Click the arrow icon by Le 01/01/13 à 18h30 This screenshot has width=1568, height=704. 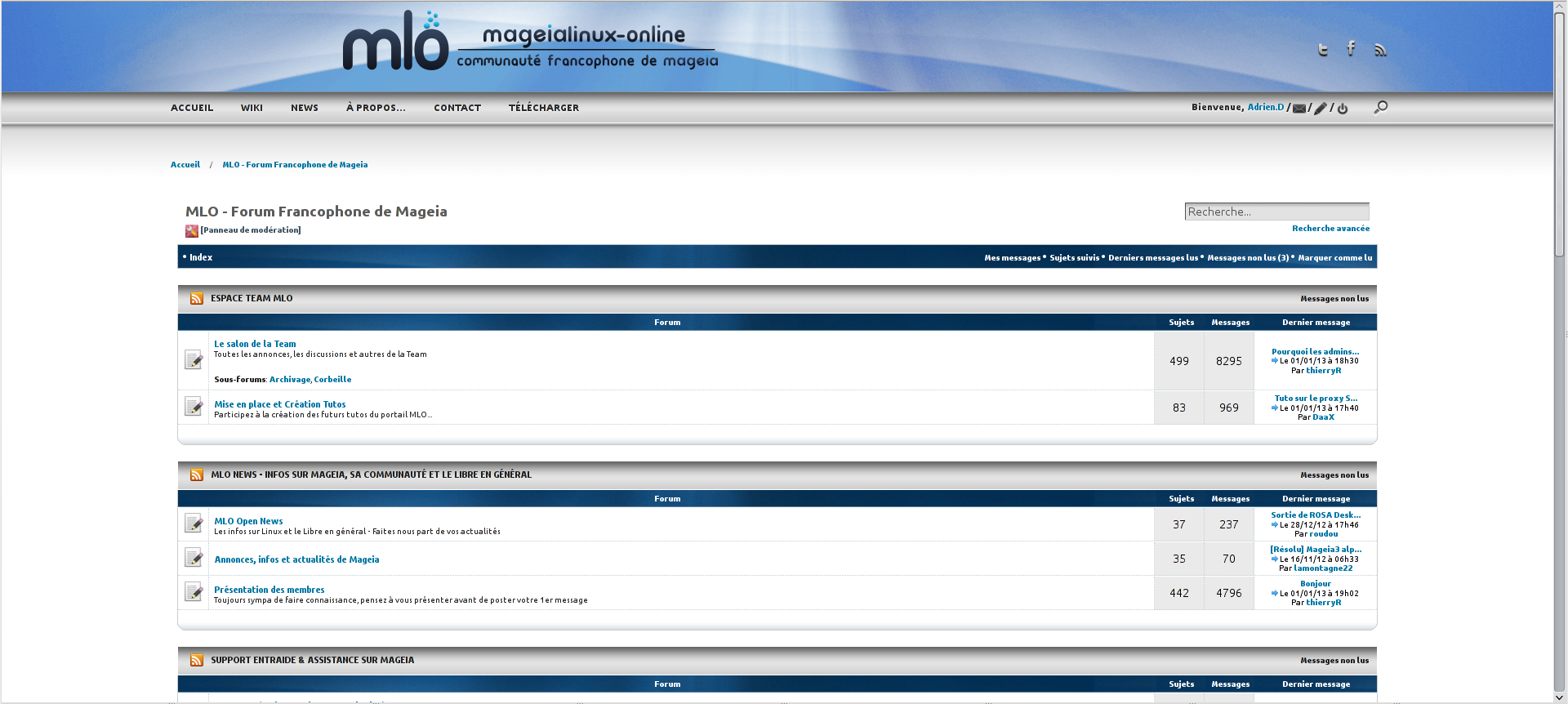[x=1274, y=360]
